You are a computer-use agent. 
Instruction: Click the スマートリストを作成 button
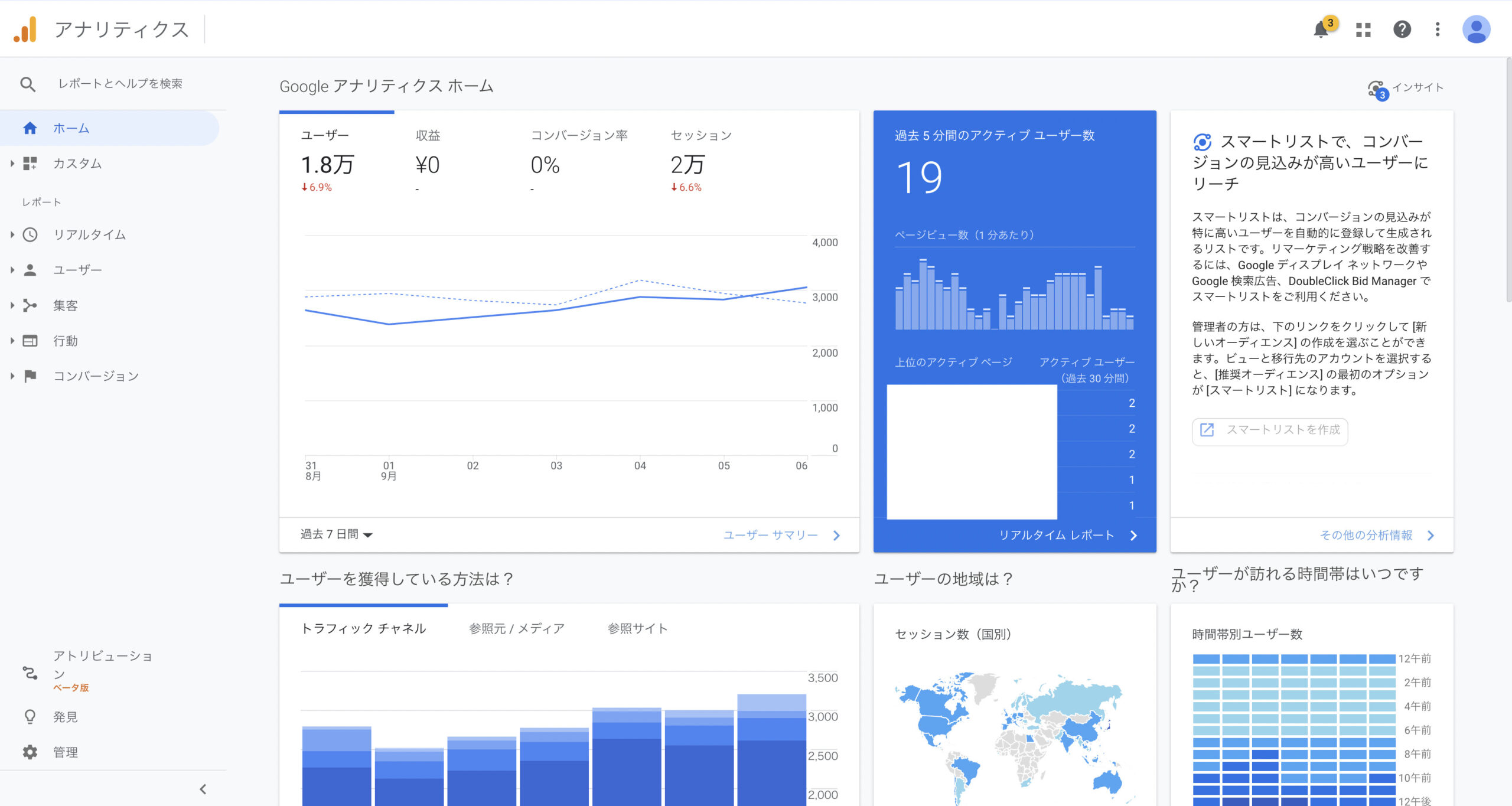1270,430
